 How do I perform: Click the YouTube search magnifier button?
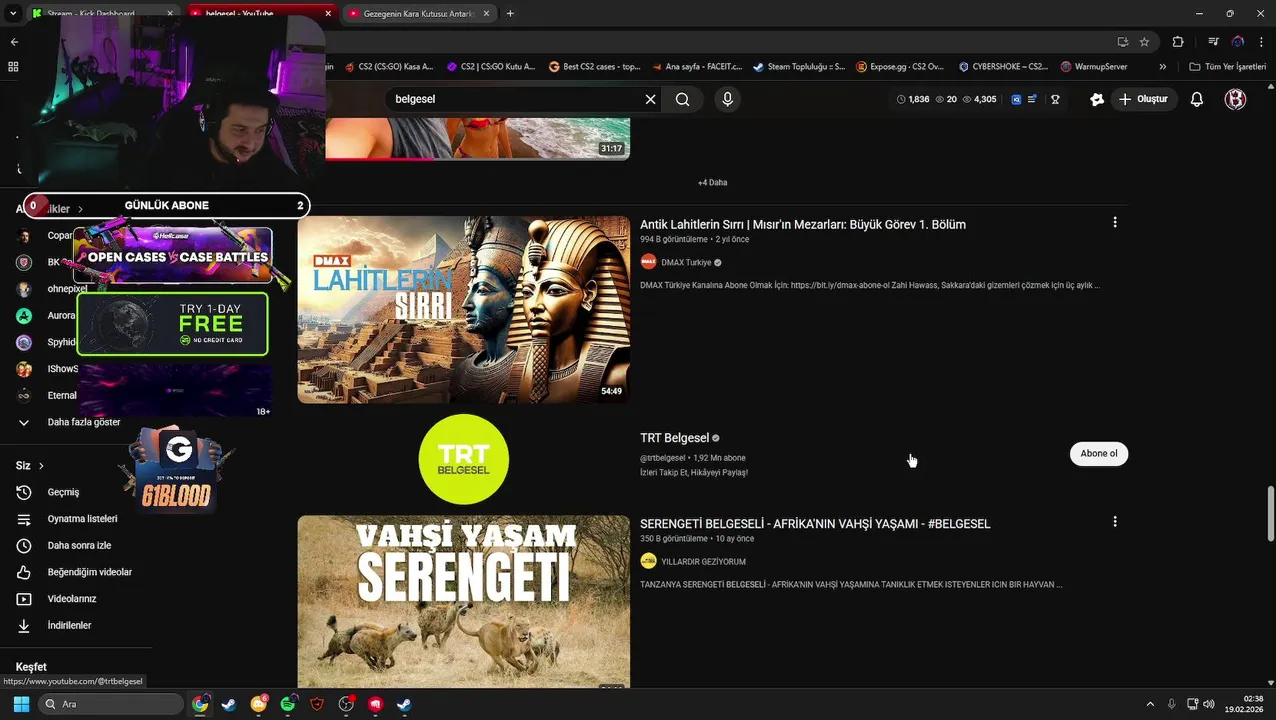(682, 99)
